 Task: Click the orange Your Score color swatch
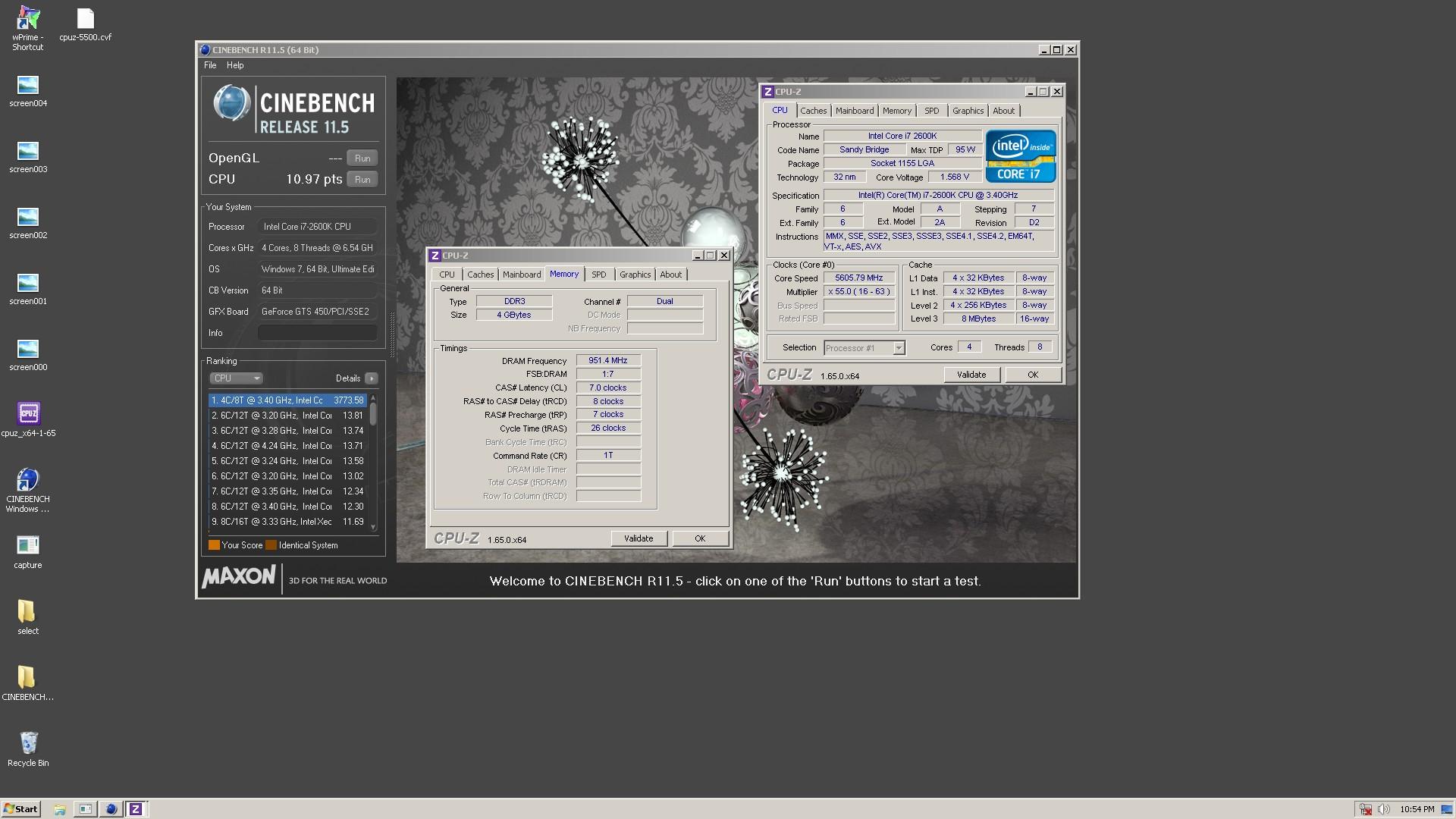pos(214,545)
